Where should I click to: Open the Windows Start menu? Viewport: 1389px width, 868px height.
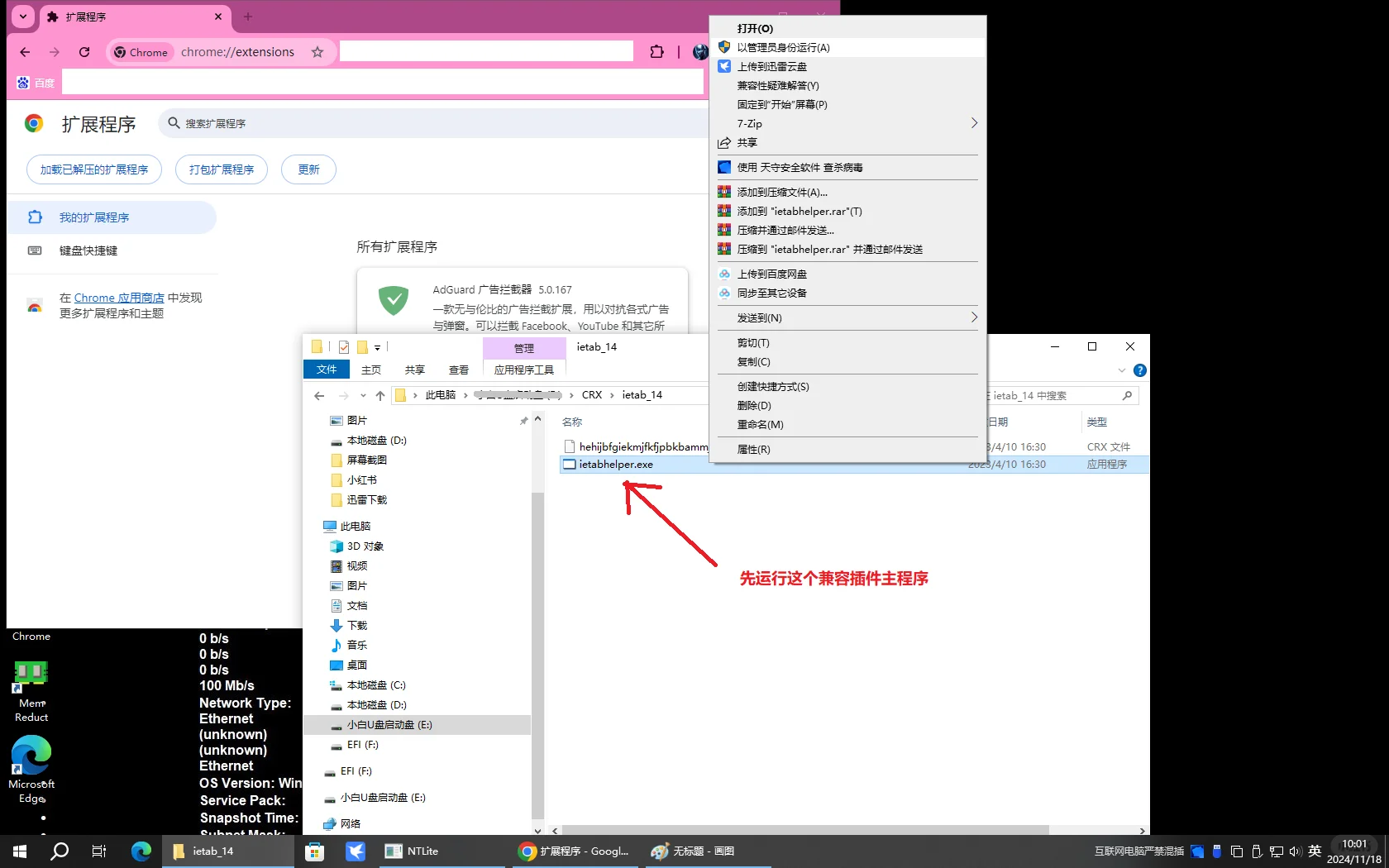coord(20,851)
